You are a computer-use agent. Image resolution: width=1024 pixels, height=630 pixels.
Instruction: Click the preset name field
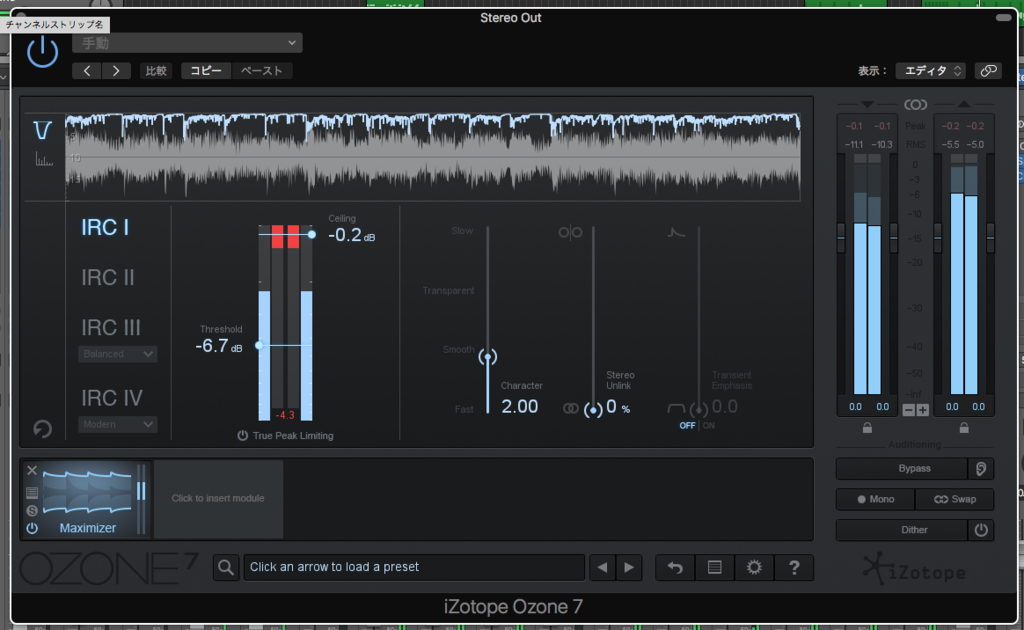click(414, 567)
